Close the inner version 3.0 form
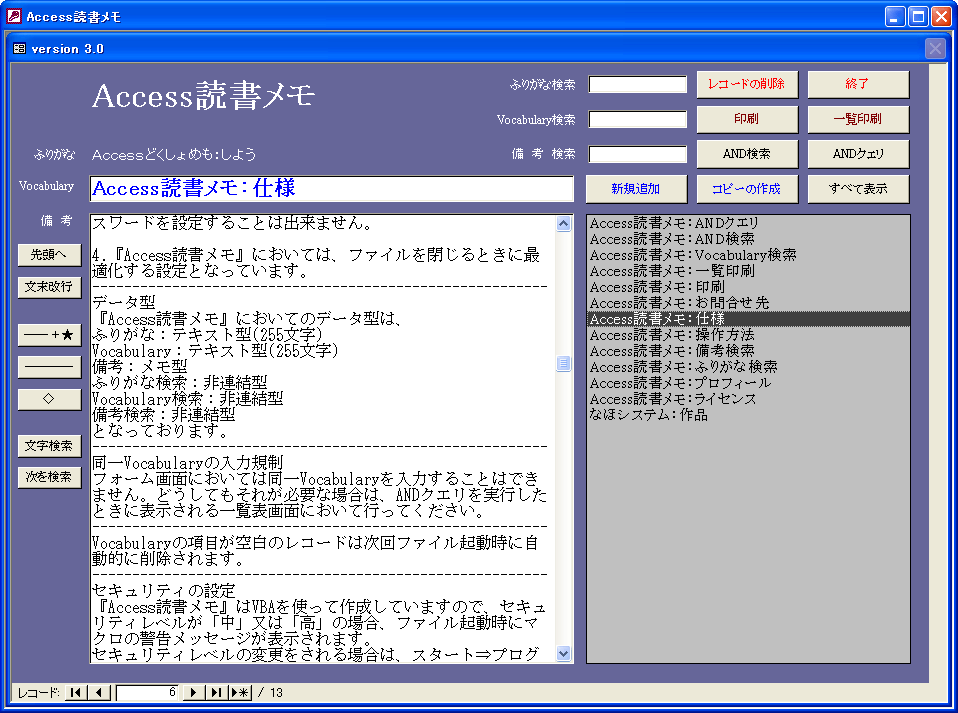The height and width of the screenshot is (713, 958). [x=935, y=48]
